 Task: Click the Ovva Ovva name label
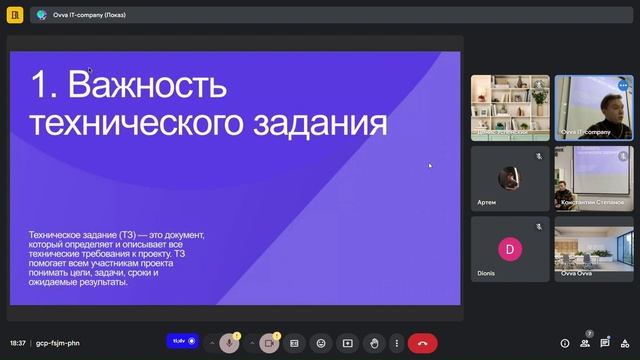click(576, 273)
